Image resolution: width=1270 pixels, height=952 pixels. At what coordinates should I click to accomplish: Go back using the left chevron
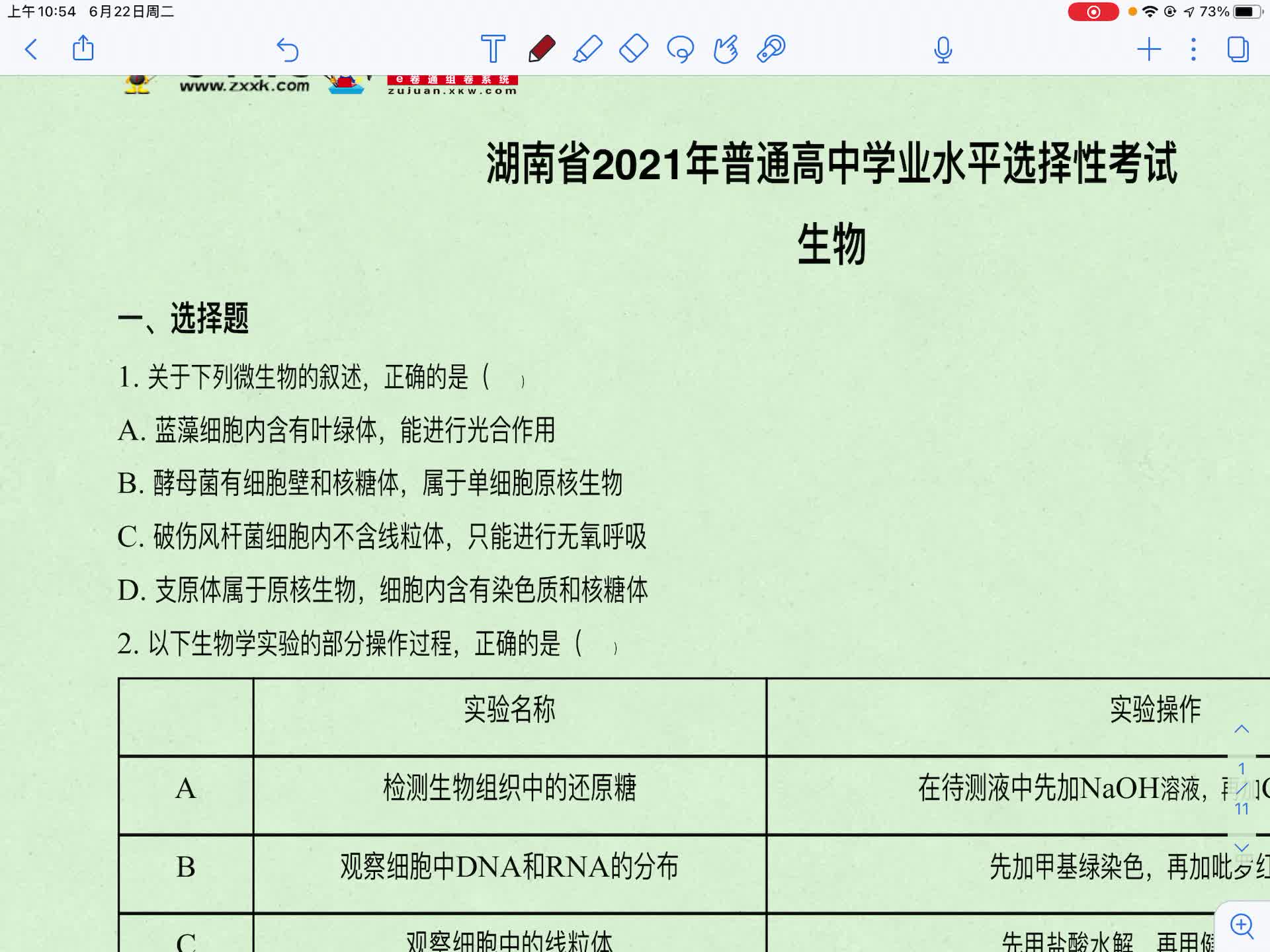click(x=31, y=50)
